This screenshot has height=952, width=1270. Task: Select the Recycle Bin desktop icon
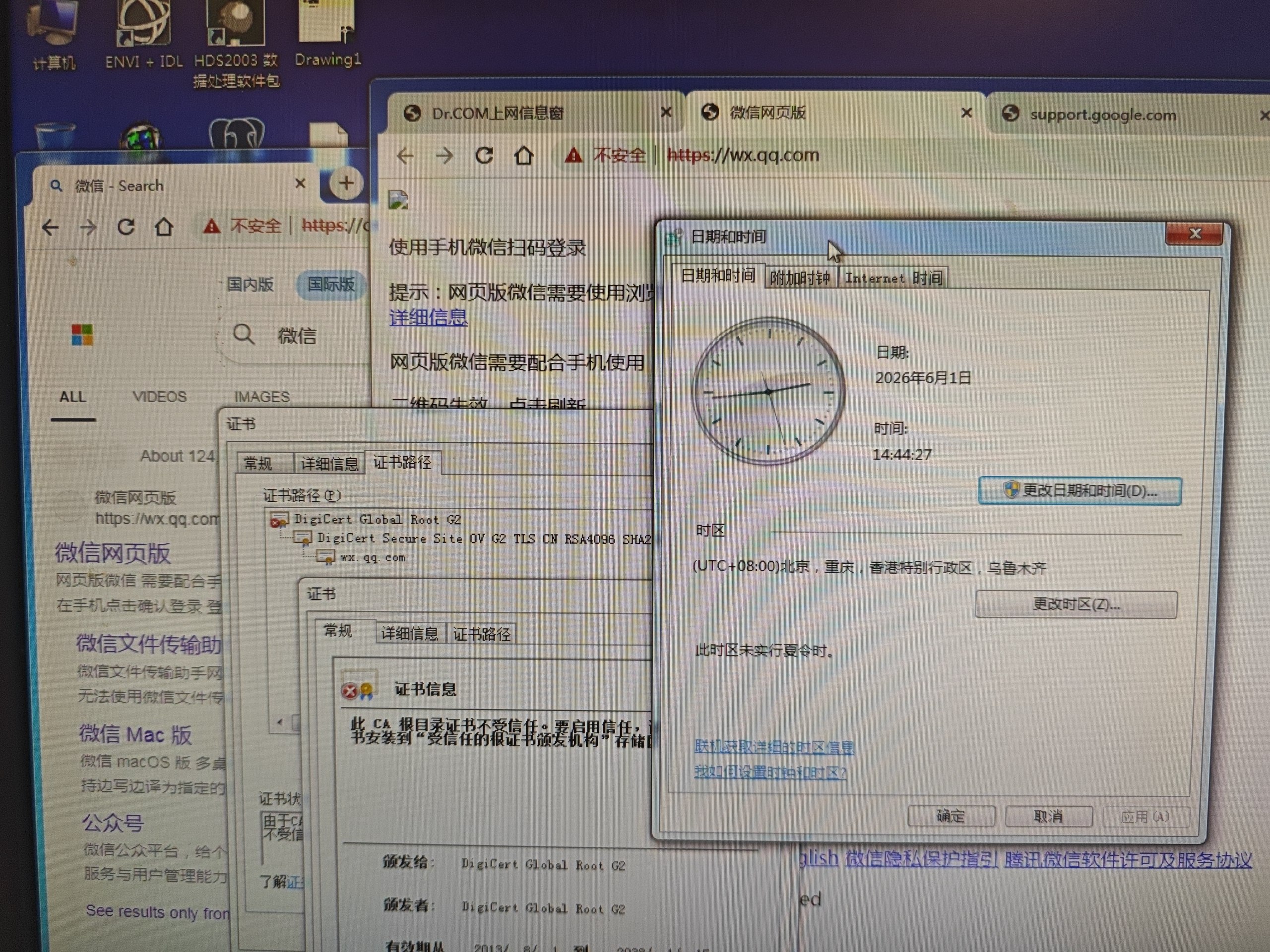[x=55, y=135]
